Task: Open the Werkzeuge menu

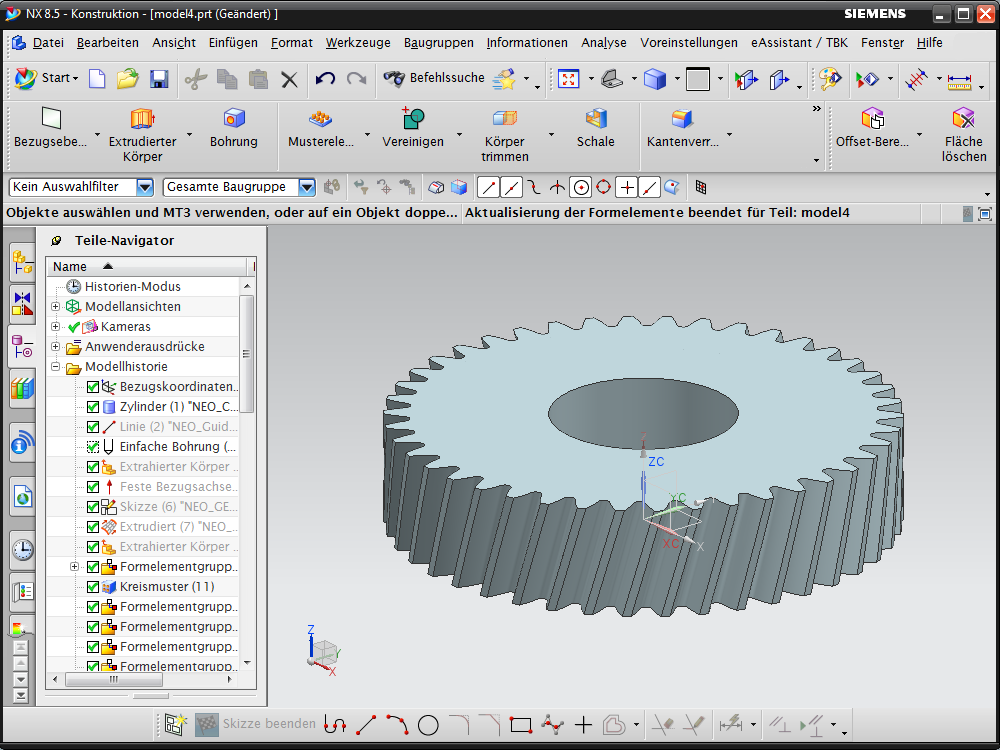Action: pos(357,43)
